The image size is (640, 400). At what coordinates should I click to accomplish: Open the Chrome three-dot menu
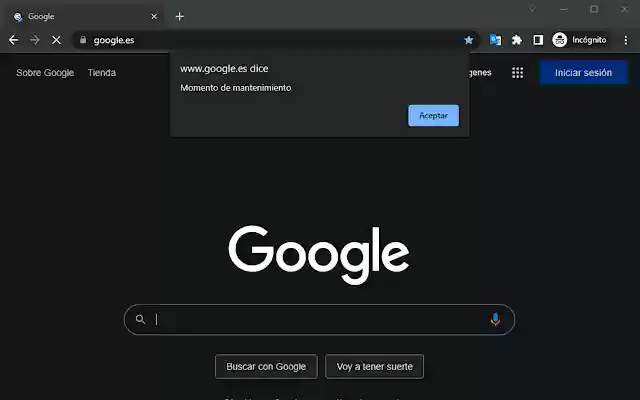(x=626, y=40)
